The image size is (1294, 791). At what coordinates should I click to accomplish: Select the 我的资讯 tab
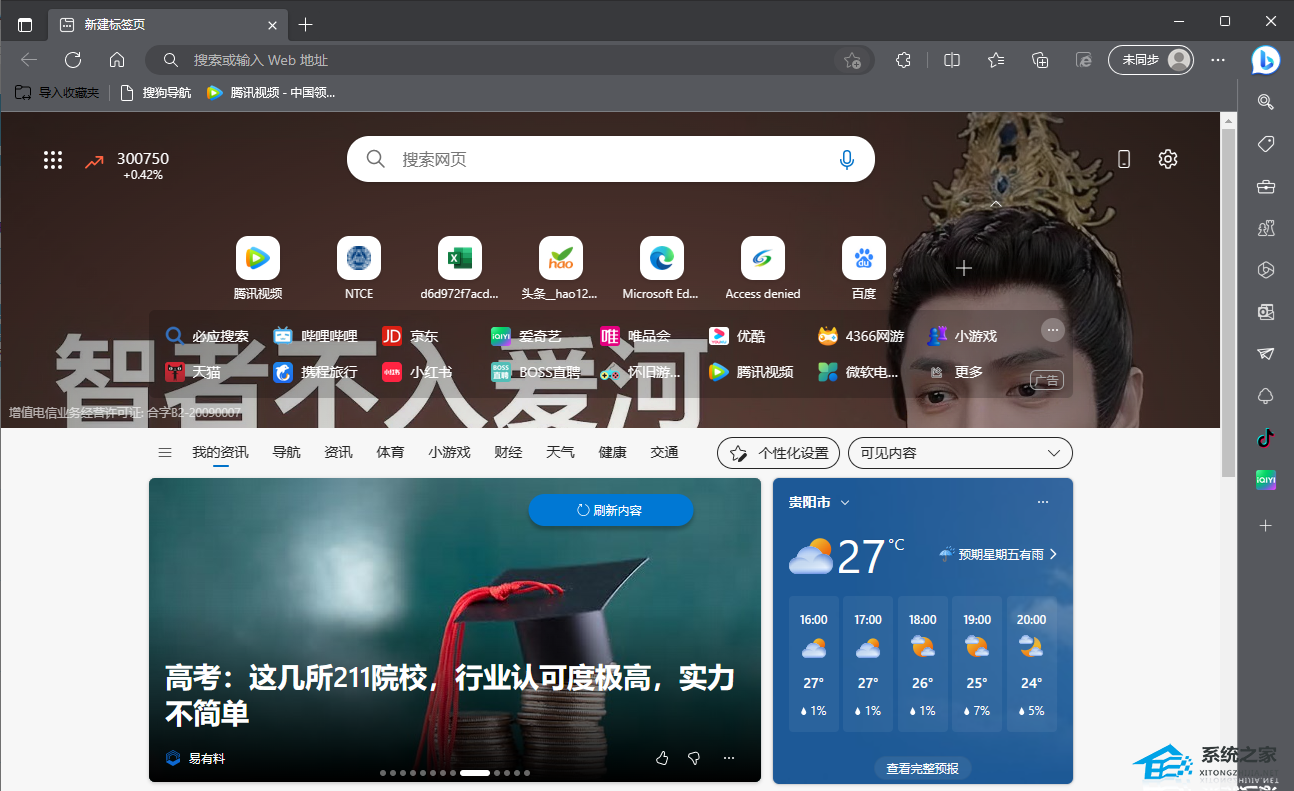[x=220, y=453]
